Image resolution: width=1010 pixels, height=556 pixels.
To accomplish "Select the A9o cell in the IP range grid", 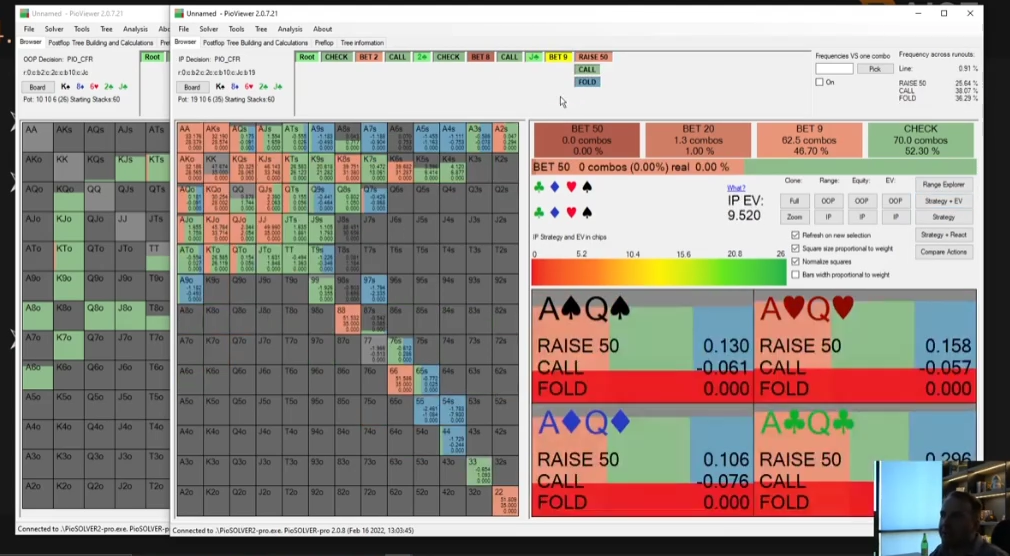I will (x=191, y=288).
